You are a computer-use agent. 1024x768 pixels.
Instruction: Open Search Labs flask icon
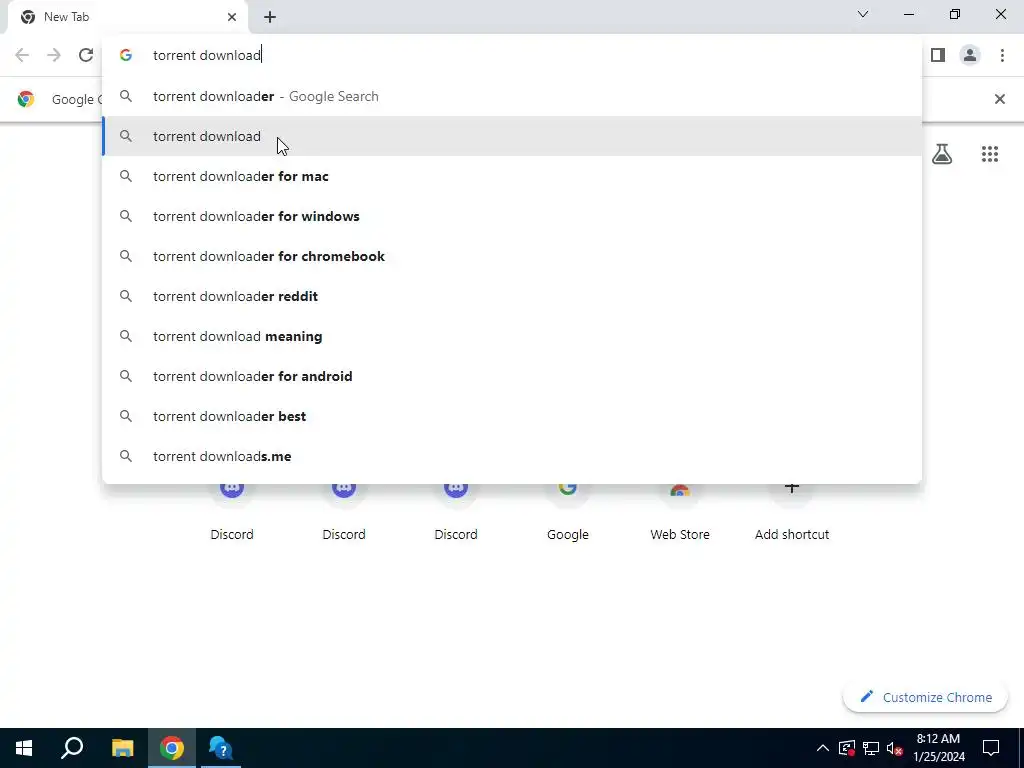pyautogui.click(x=942, y=153)
